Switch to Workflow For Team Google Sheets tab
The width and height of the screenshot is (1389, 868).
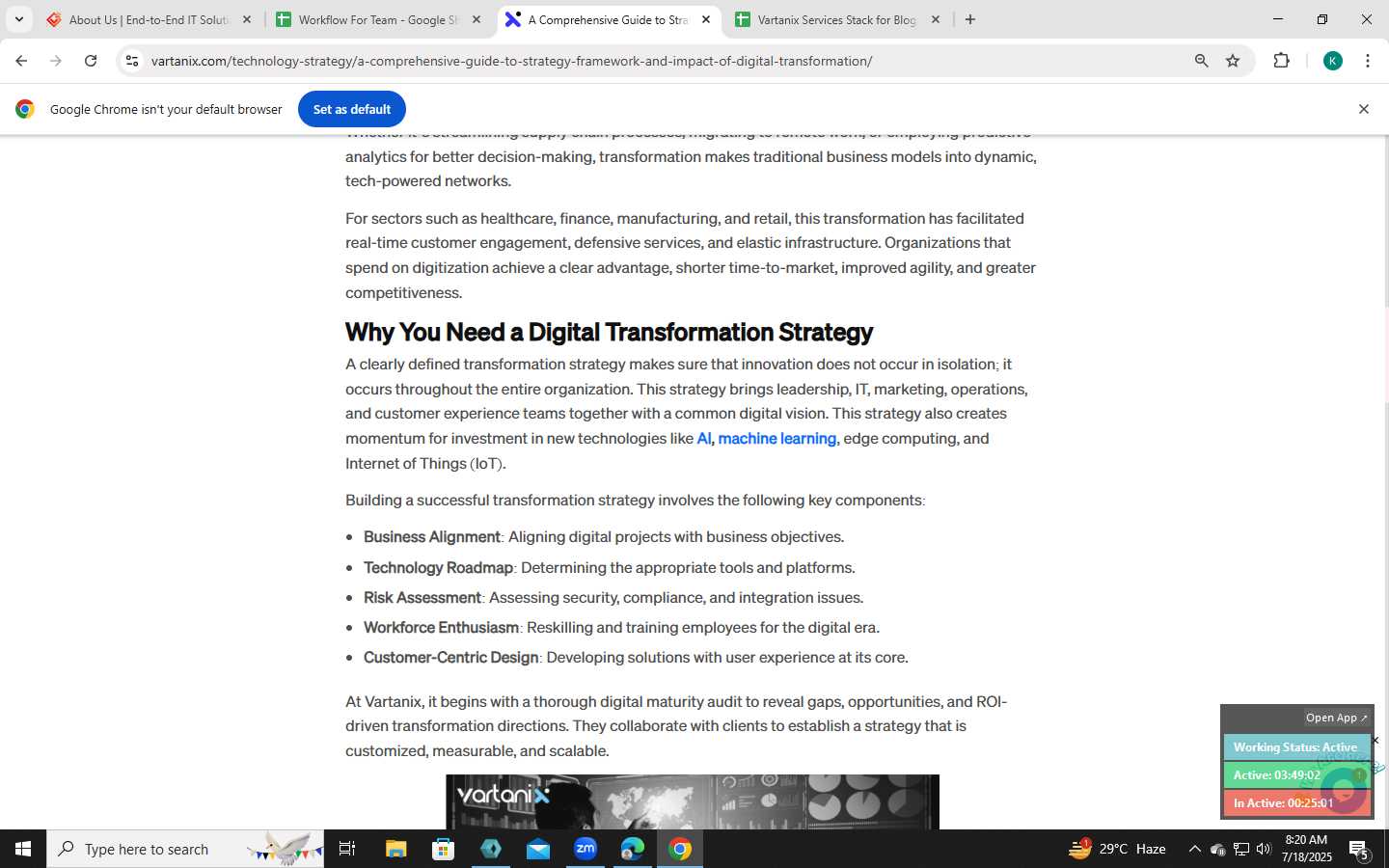377,19
